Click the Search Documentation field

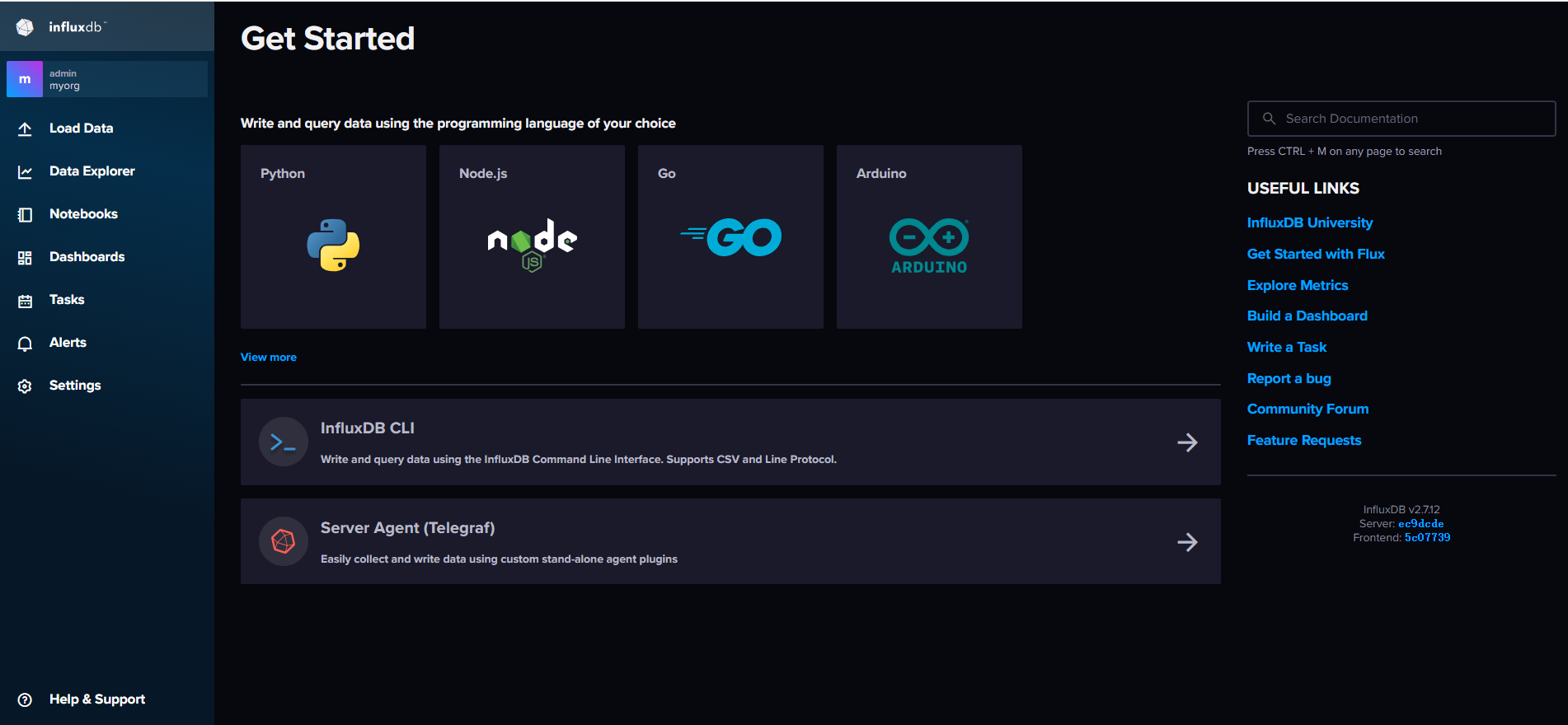click(1401, 119)
